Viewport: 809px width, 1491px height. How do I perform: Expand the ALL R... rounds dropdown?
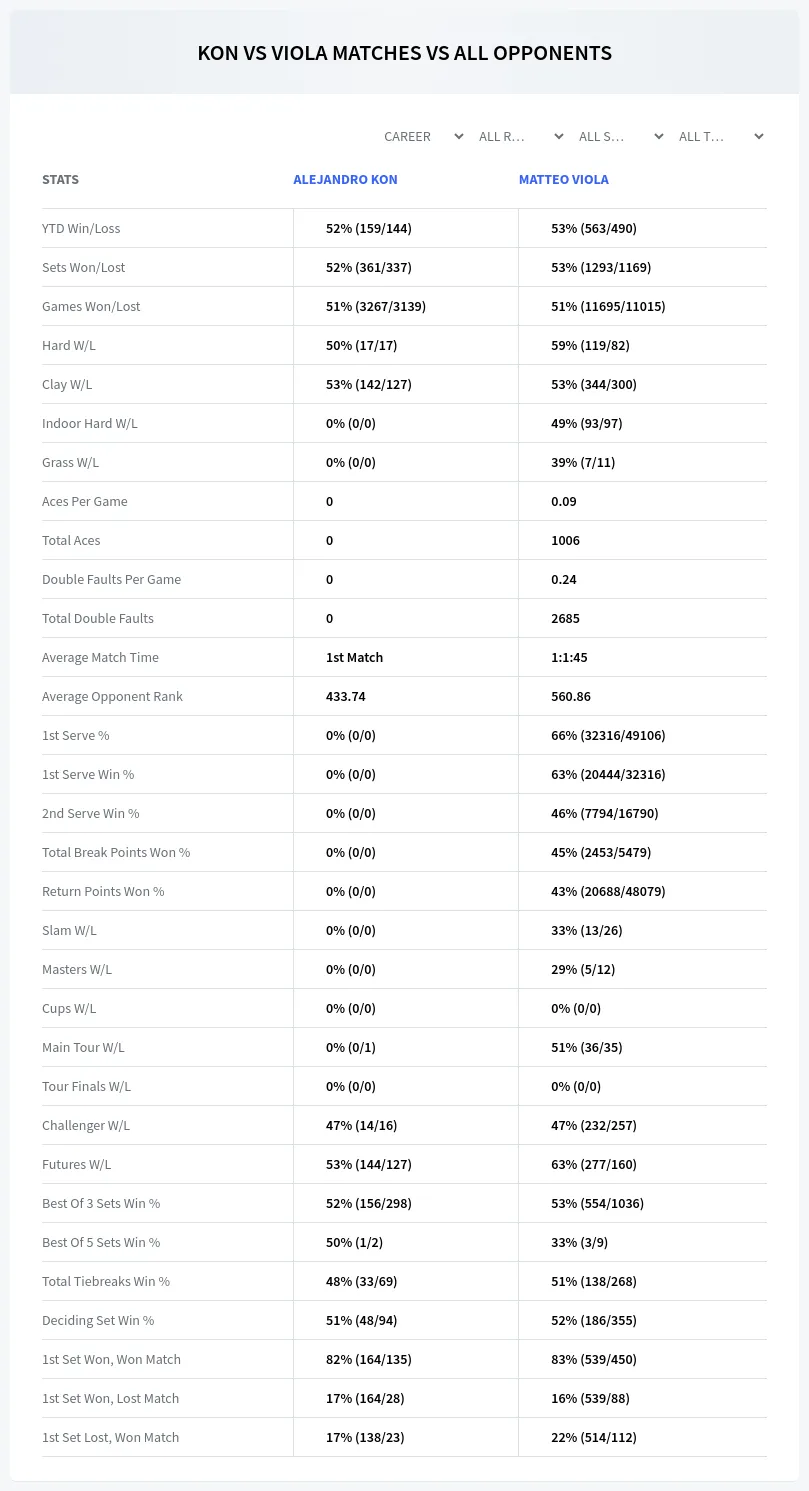pyautogui.click(x=522, y=136)
